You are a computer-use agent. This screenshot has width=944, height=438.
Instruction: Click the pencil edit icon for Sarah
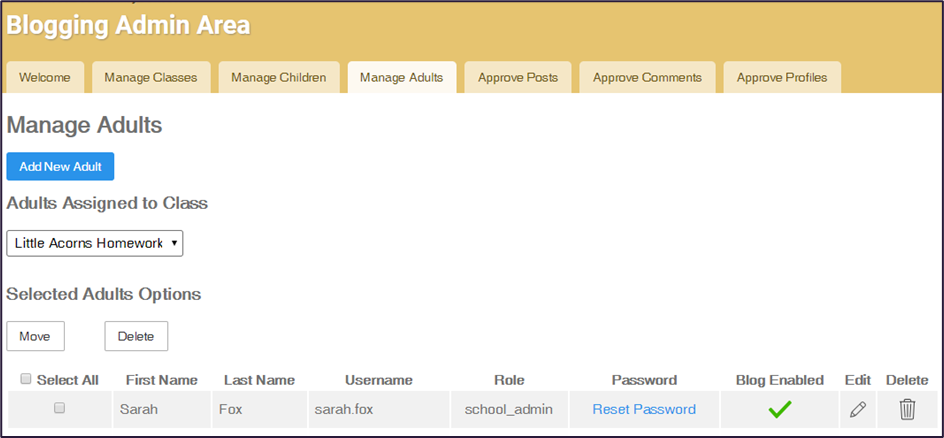857,409
